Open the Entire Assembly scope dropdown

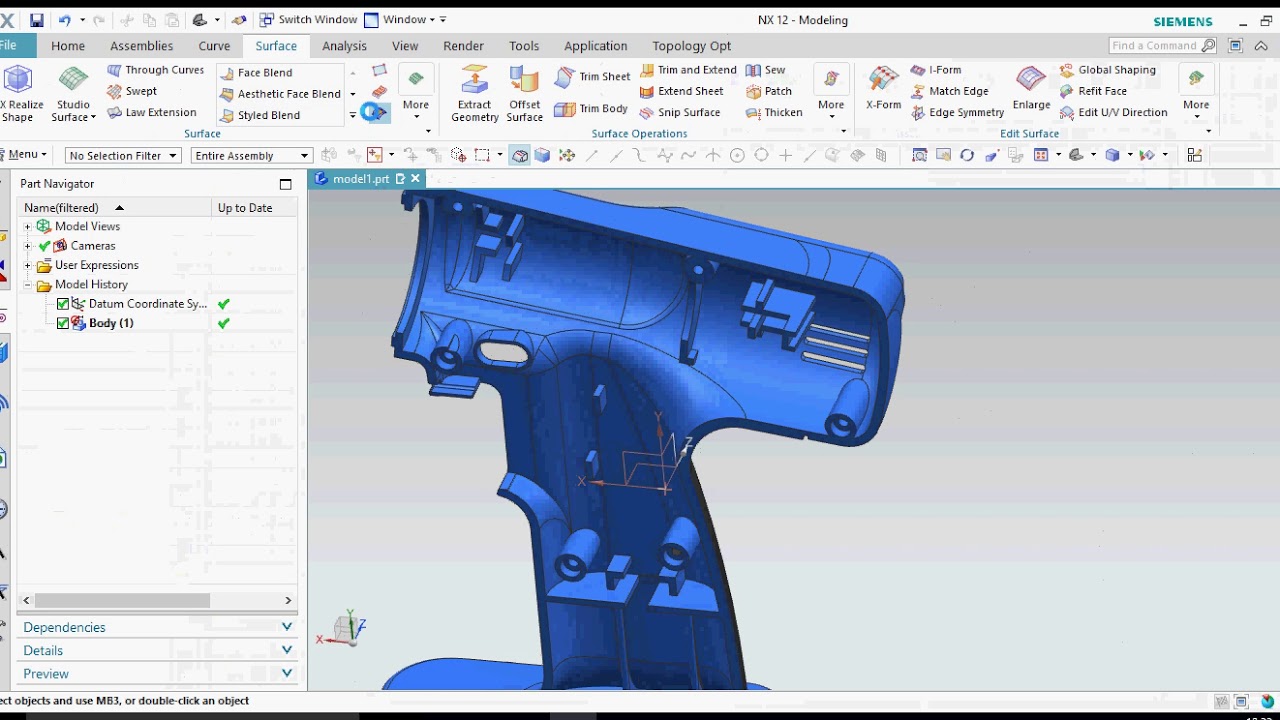(251, 155)
